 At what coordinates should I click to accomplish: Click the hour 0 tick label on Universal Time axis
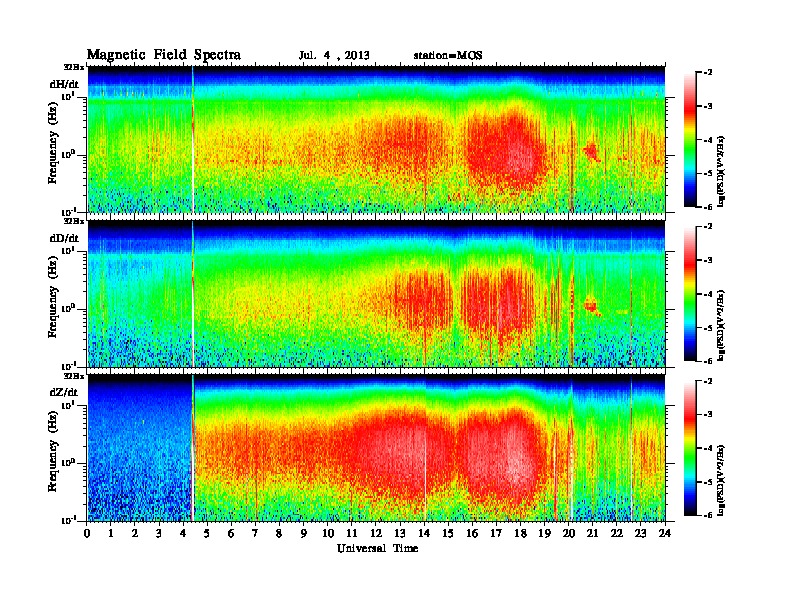pos(87,533)
